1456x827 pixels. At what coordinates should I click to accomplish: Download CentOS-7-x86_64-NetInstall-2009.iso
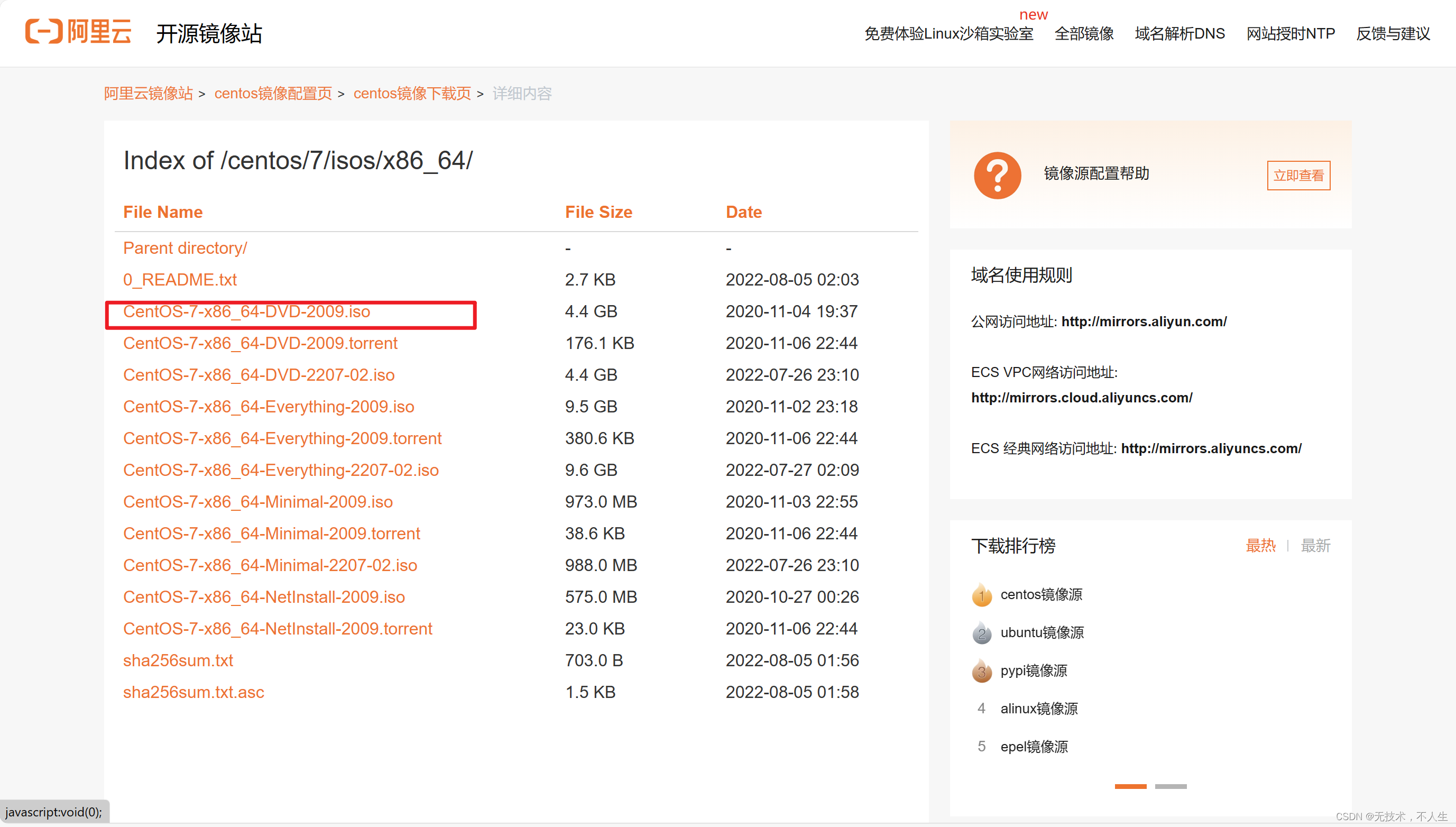click(x=264, y=598)
